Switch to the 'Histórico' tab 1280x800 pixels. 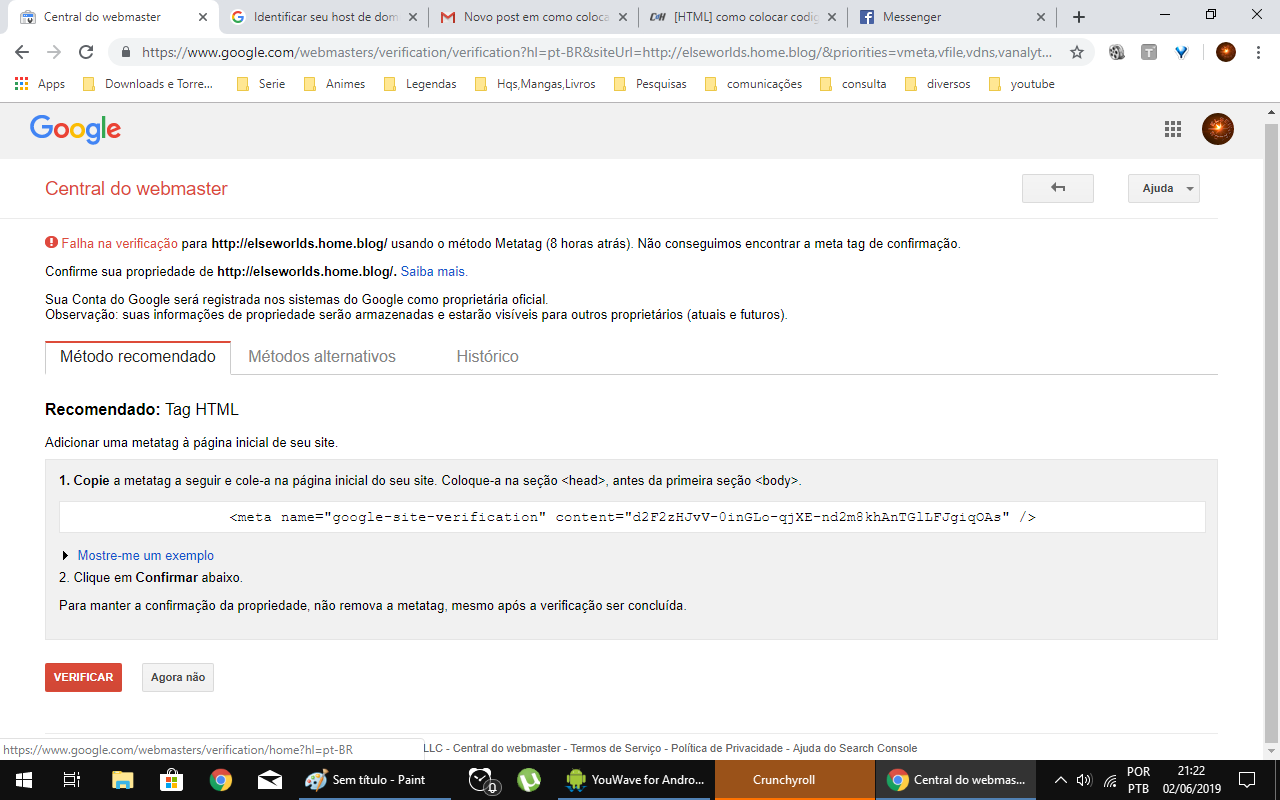(x=487, y=356)
